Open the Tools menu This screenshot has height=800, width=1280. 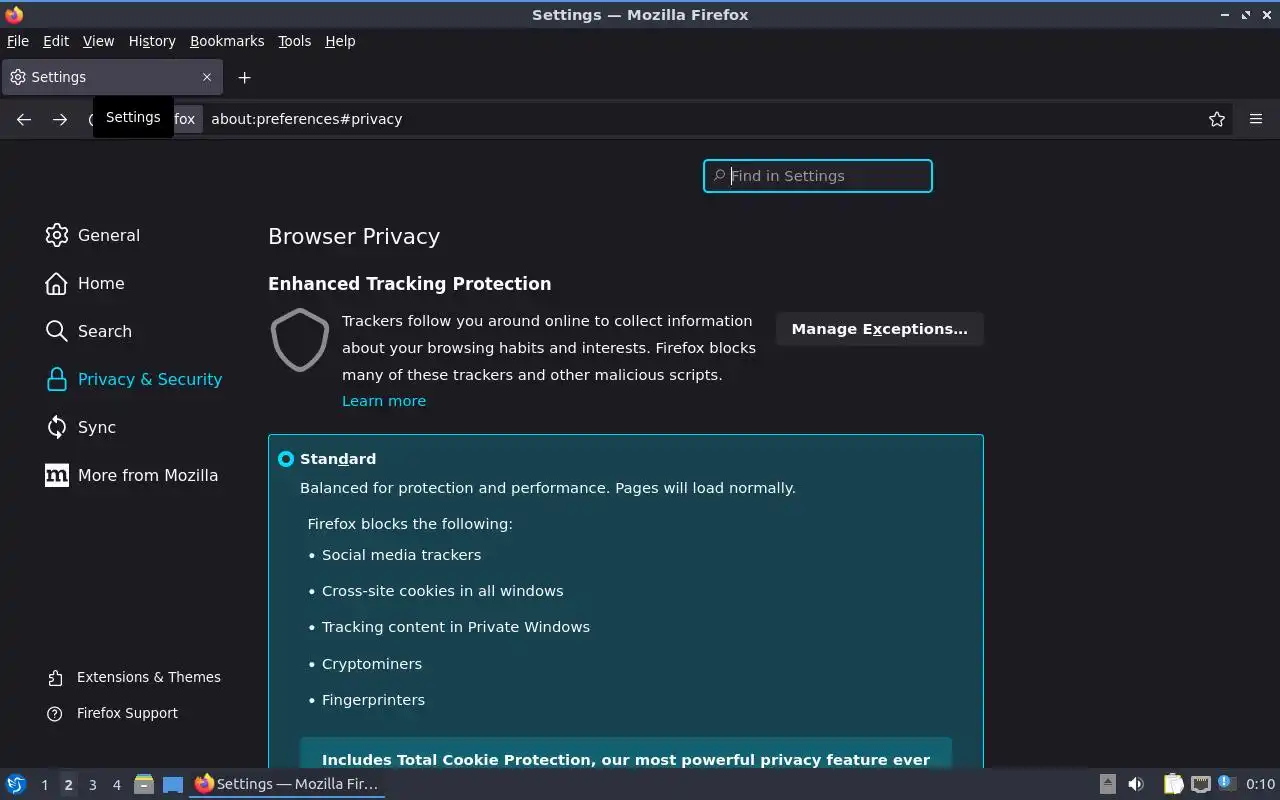pos(294,41)
